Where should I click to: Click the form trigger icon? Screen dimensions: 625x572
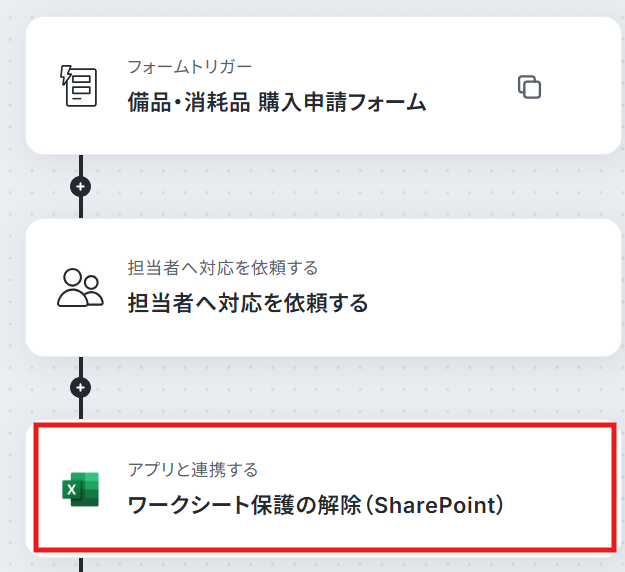(x=79, y=86)
